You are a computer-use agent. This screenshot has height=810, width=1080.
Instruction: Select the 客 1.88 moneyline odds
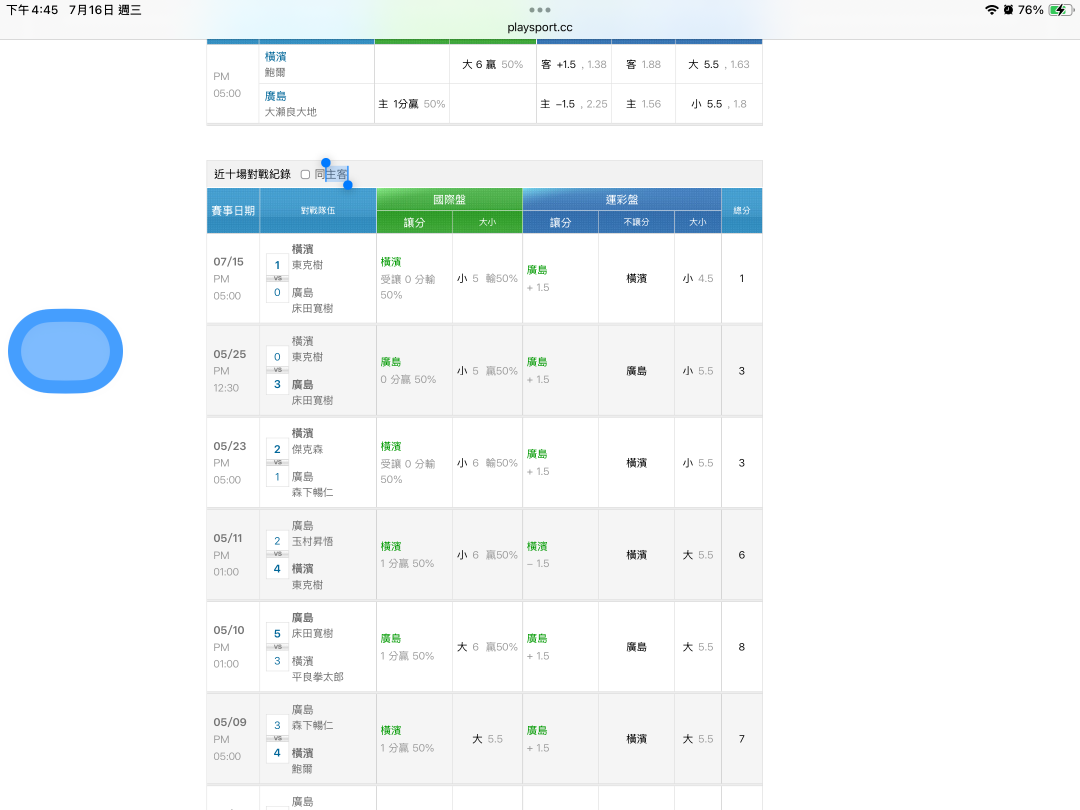point(643,64)
